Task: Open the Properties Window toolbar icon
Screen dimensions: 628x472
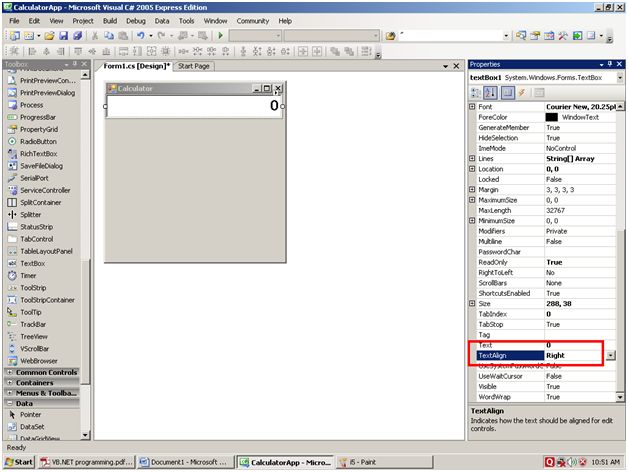Action: click(x=535, y=36)
